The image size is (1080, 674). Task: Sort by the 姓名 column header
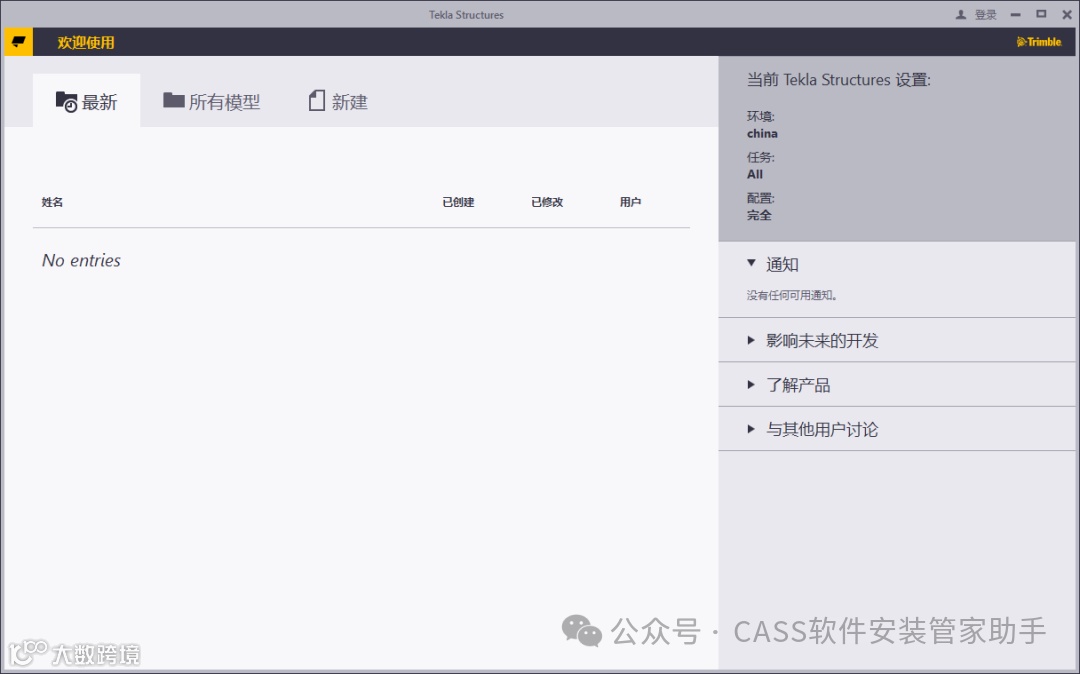point(52,202)
